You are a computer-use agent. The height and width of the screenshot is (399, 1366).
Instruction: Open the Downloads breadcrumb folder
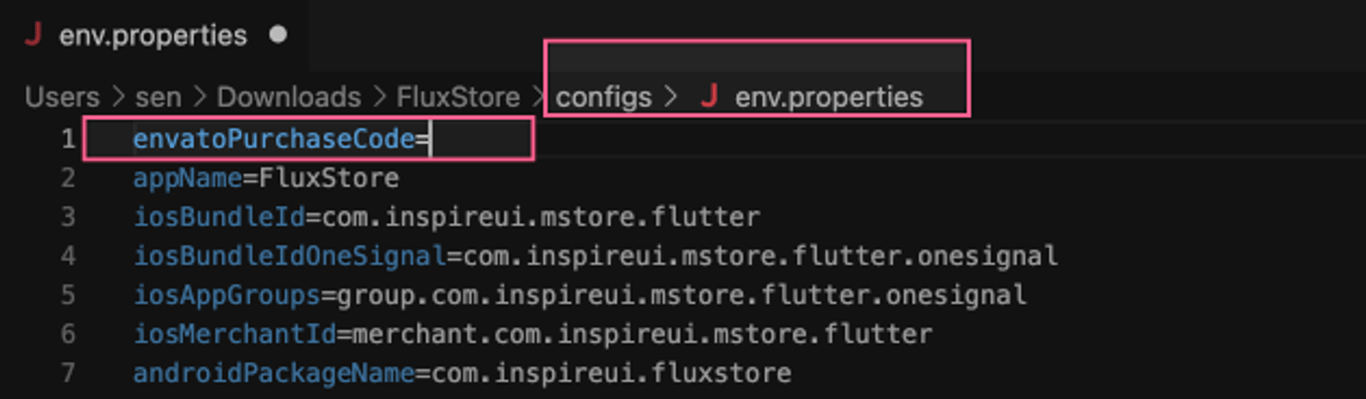[x=289, y=97]
